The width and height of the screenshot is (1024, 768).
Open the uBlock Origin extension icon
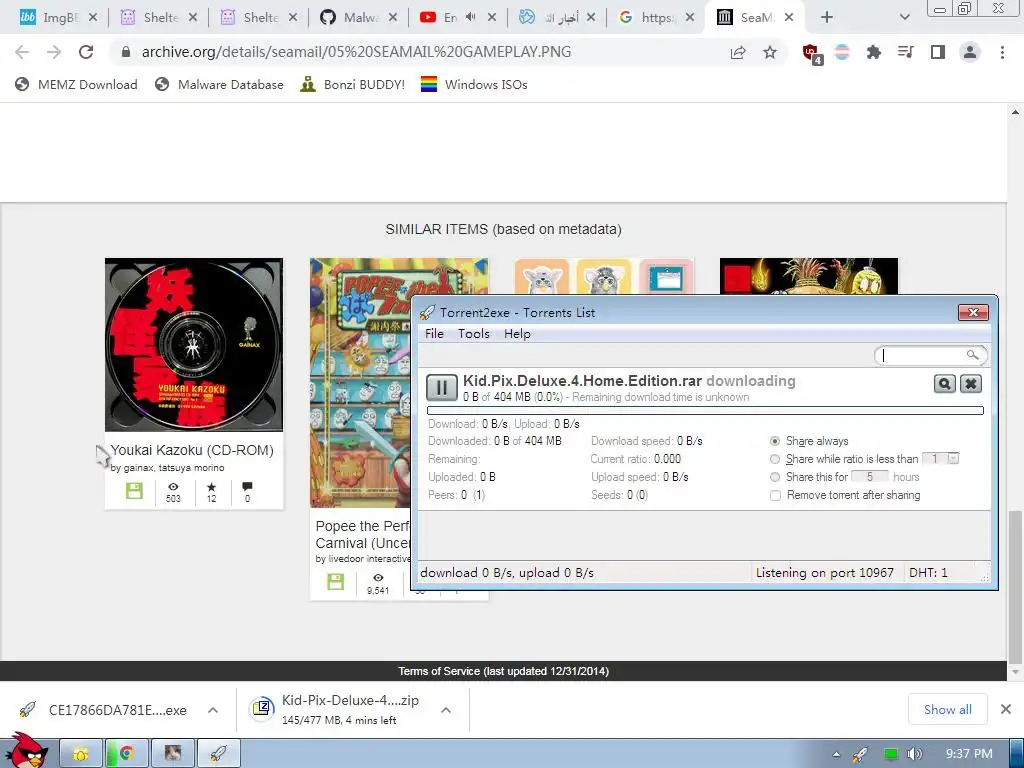click(812, 54)
